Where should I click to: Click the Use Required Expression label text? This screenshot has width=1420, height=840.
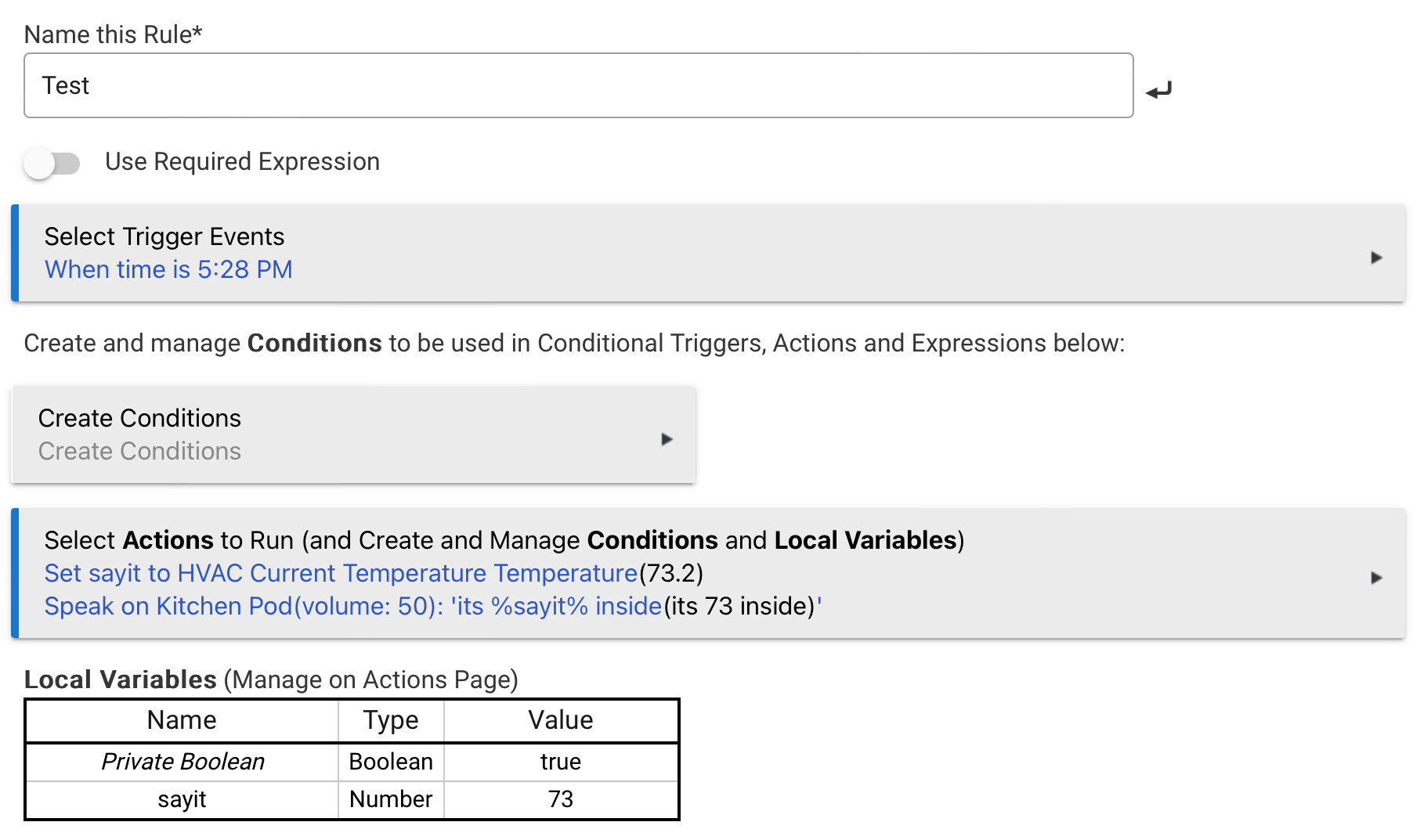pyautogui.click(x=242, y=162)
